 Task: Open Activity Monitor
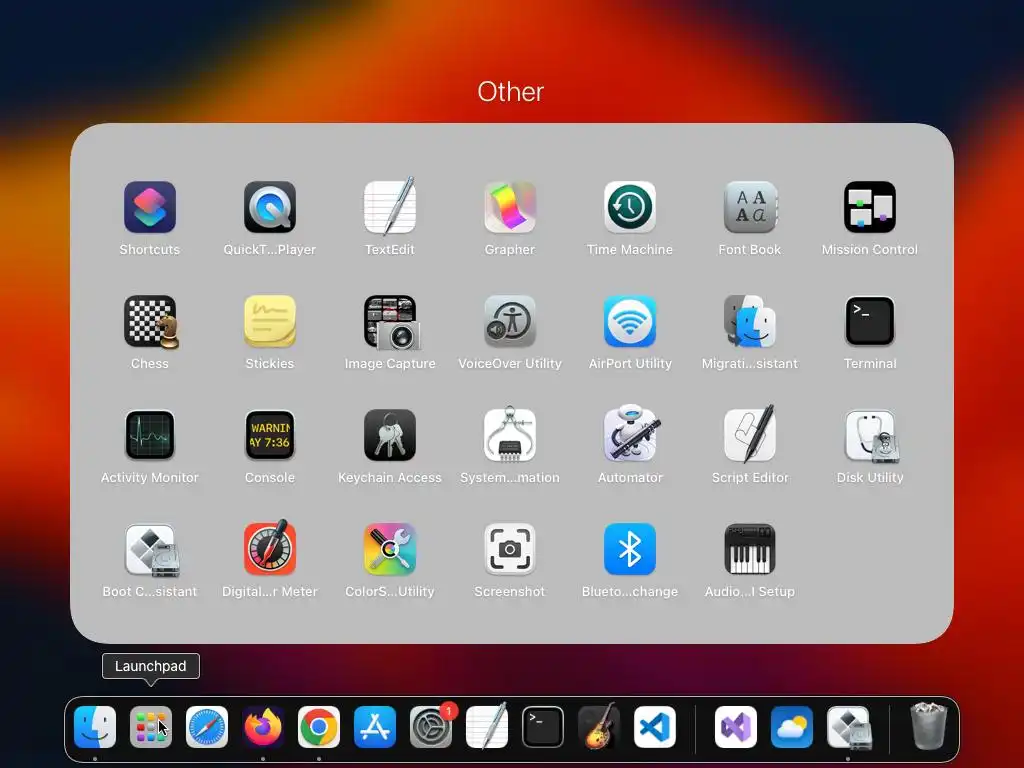pos(150,435)
